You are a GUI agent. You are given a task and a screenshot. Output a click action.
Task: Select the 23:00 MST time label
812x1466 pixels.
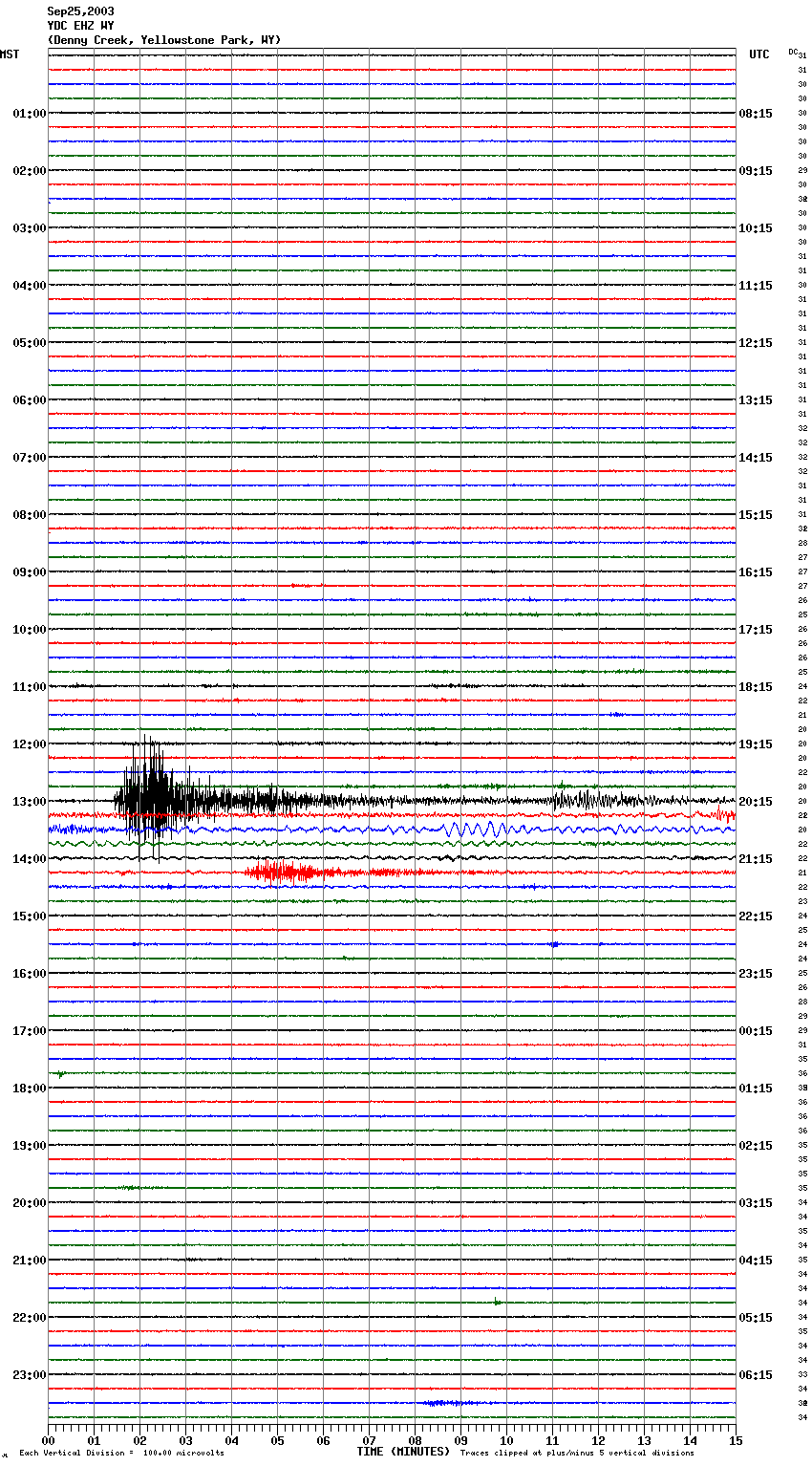click(30, 1375)
